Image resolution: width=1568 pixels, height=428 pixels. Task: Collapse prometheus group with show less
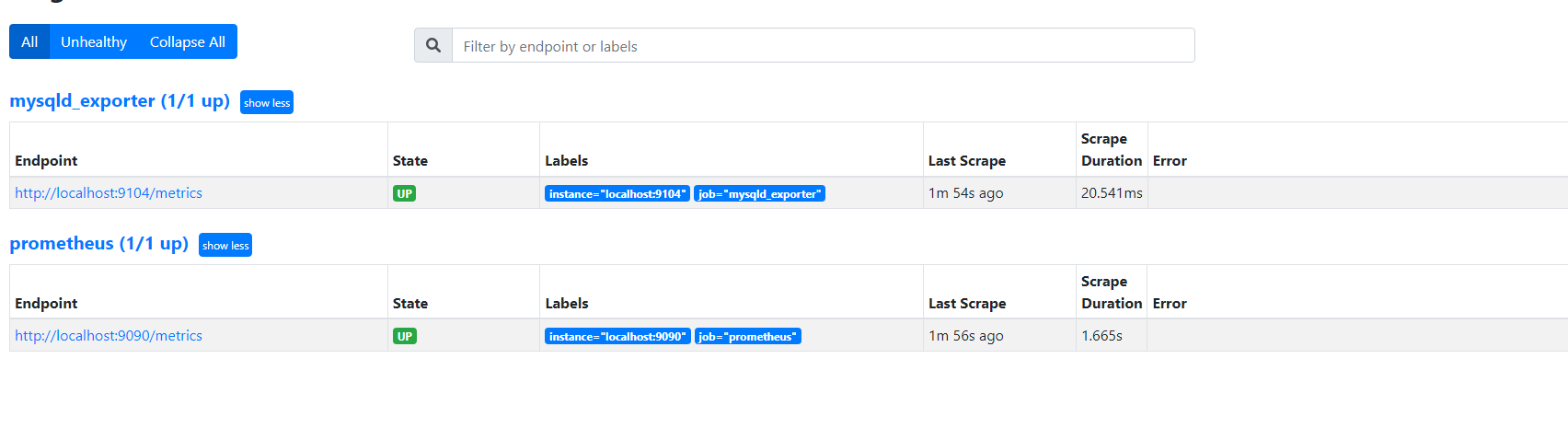225,245
